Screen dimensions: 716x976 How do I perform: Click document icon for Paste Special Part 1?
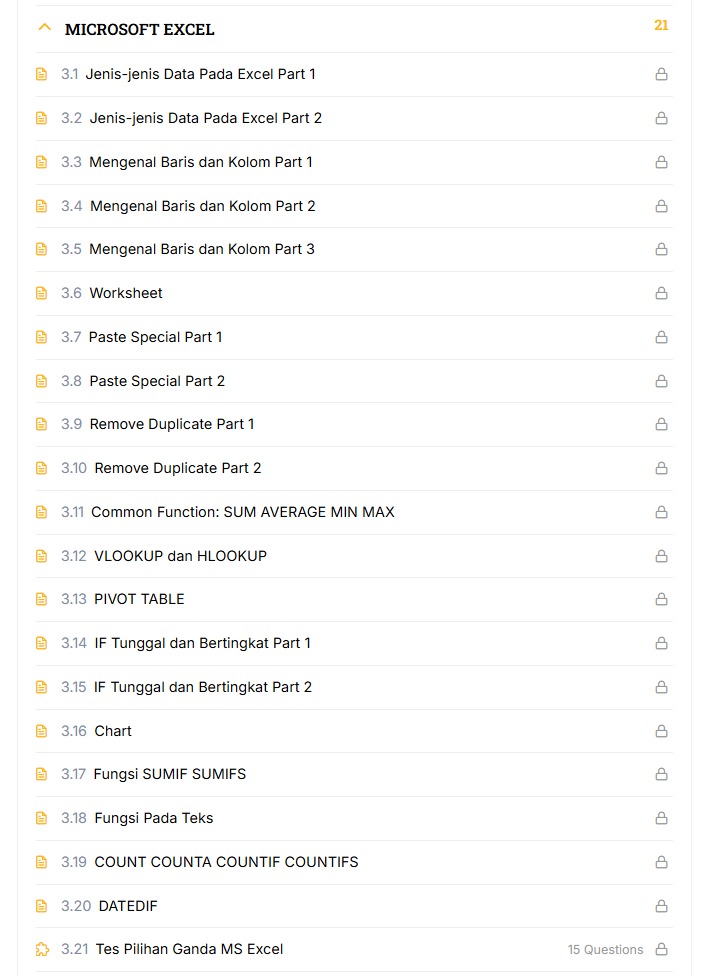[x=42, y=338]
